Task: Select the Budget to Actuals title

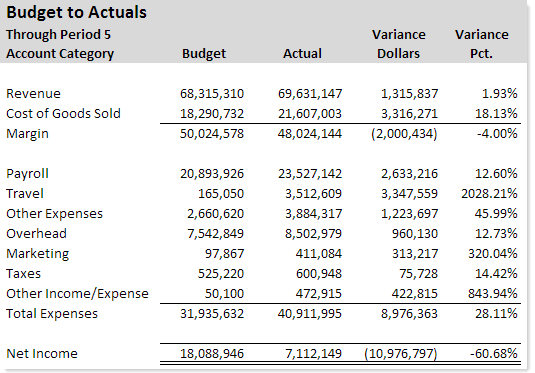Action: (76, 13)
